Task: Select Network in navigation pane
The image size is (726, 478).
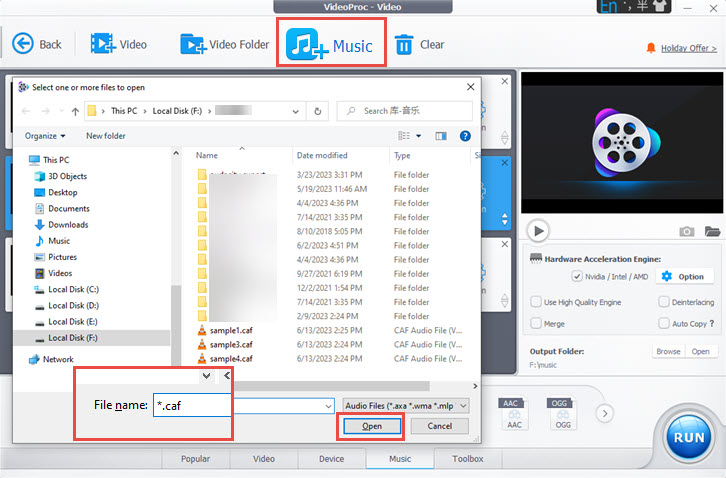Action: pyautogui.click(x=58, y=359)
